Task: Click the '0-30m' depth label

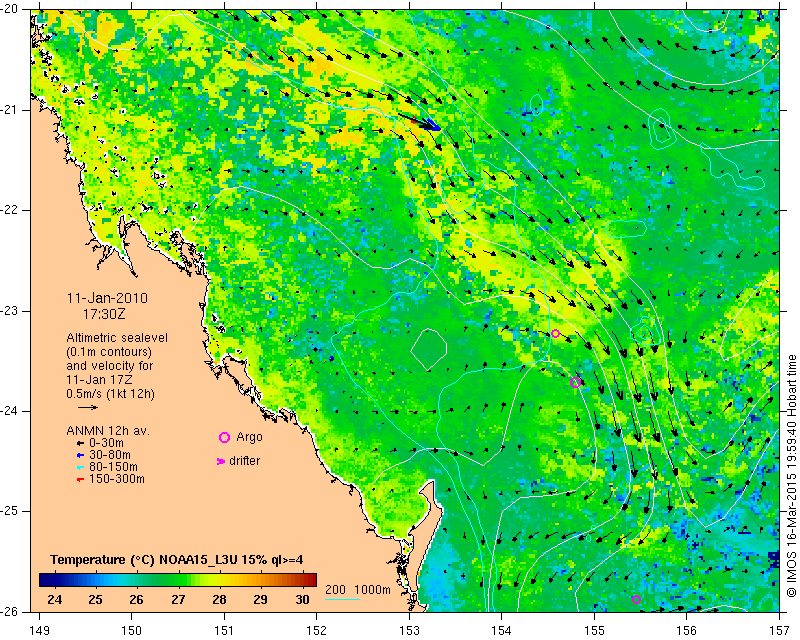Action: 106,443
